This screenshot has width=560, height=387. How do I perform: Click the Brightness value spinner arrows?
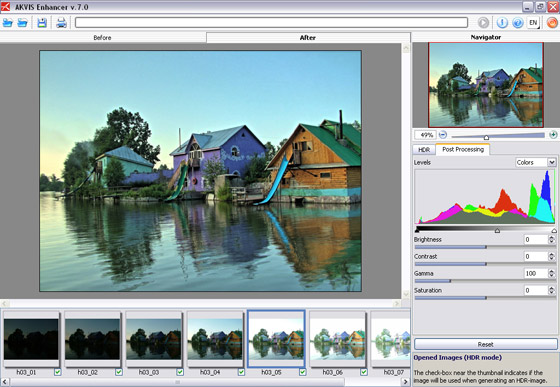552,240
